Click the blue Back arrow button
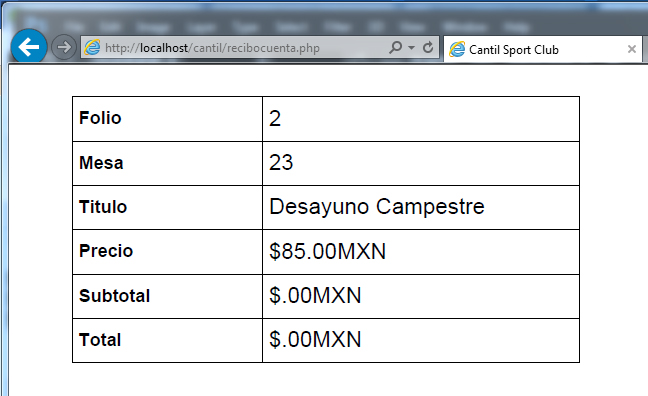 coord(29,47)
